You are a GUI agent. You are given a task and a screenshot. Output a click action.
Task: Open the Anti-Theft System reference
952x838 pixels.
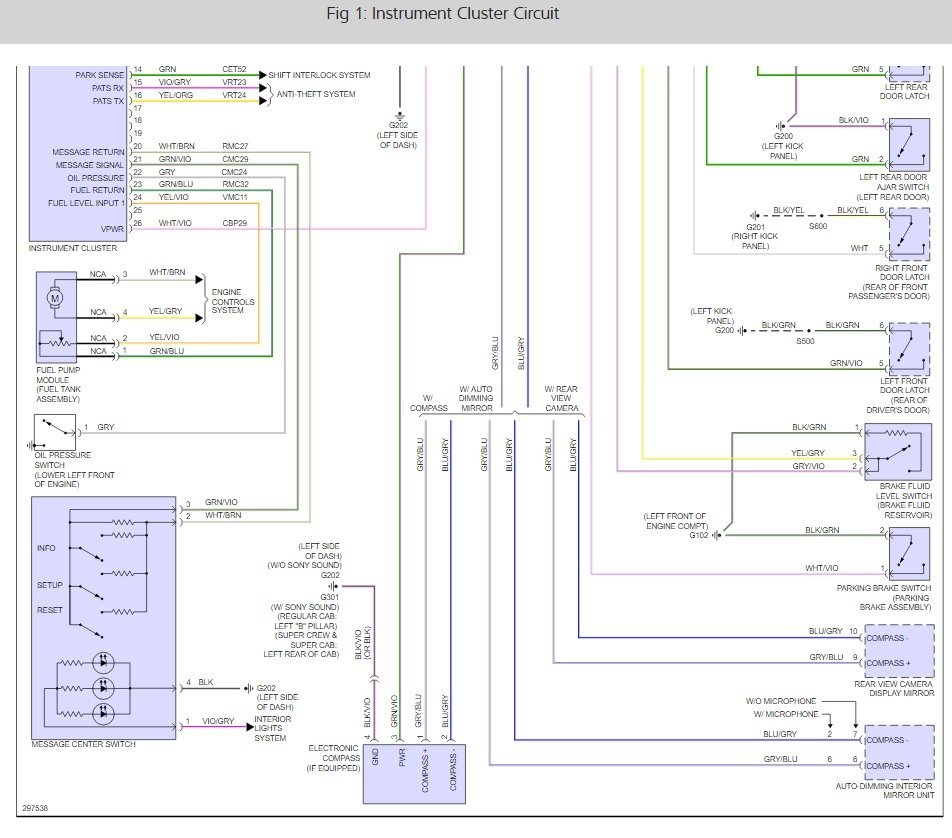pos(315,94)
